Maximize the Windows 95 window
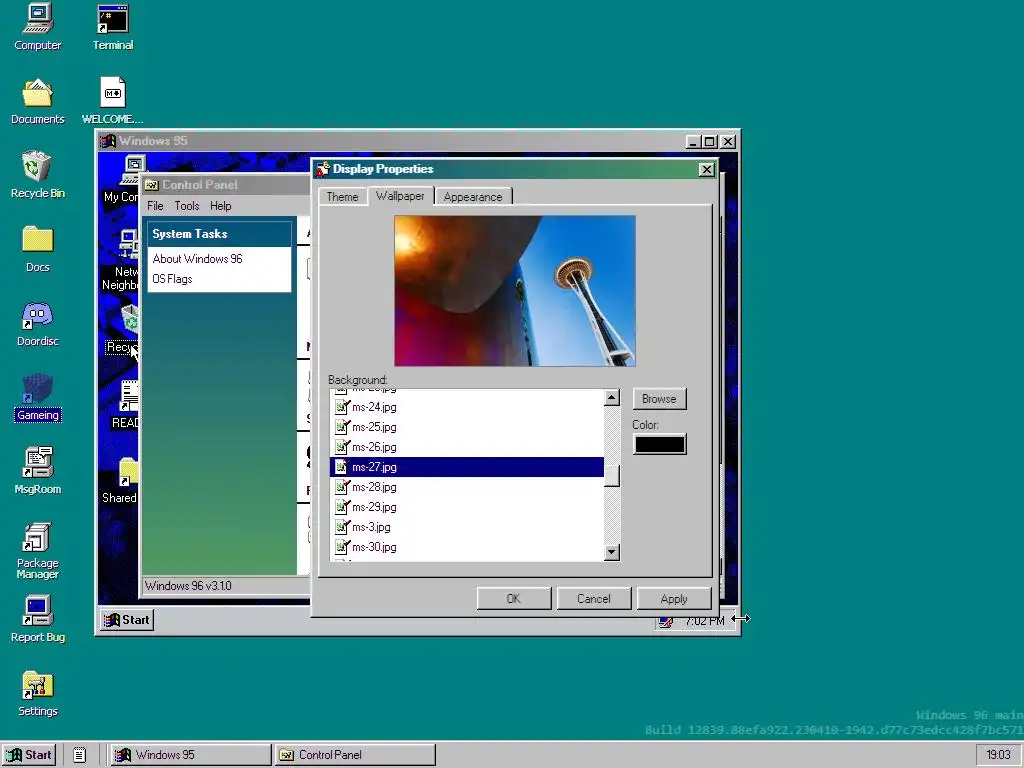This screenshot has width=1024, height=768. (710, 141)
